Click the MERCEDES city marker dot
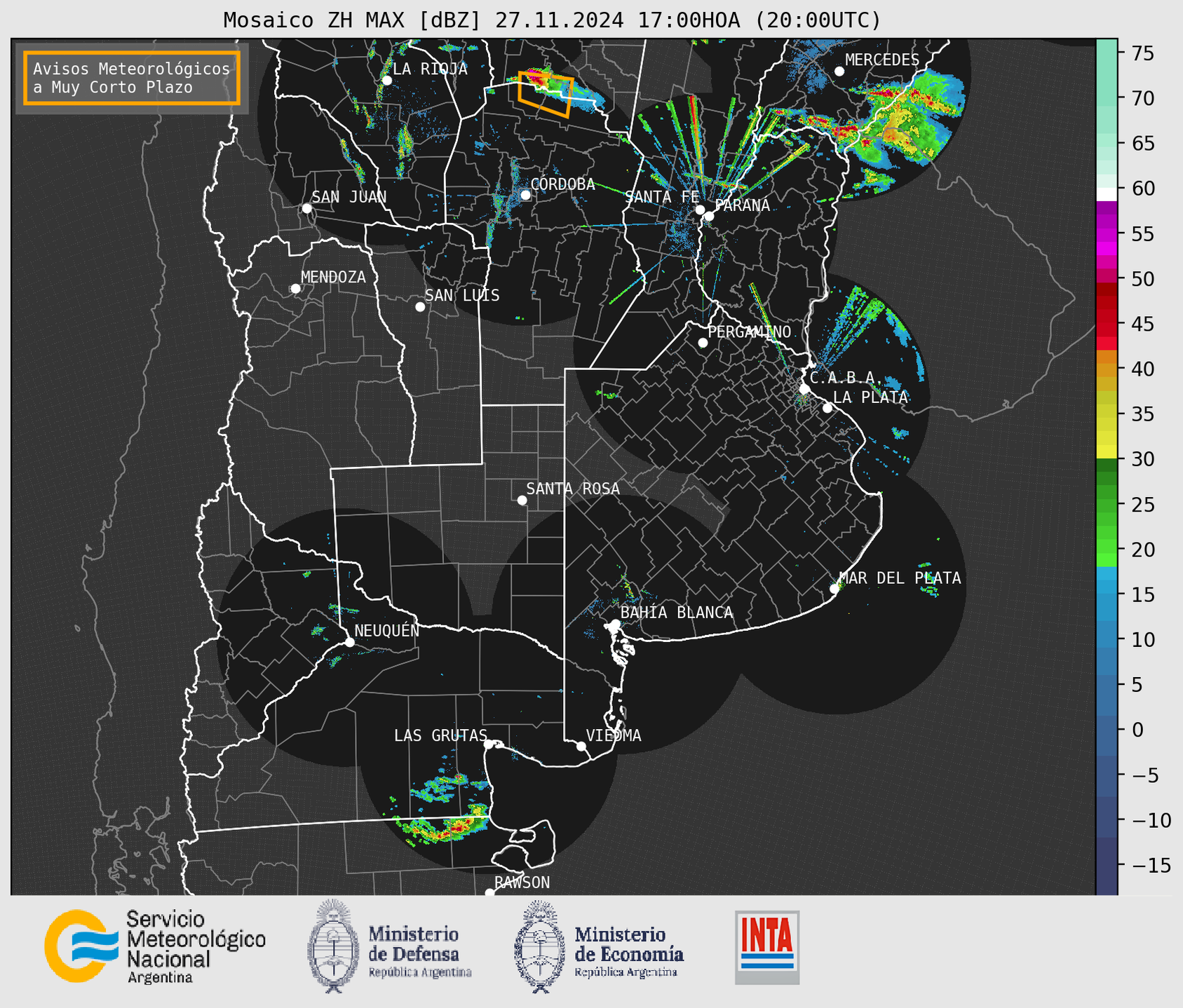The image size is (1183, 1008). coord(839,71)
